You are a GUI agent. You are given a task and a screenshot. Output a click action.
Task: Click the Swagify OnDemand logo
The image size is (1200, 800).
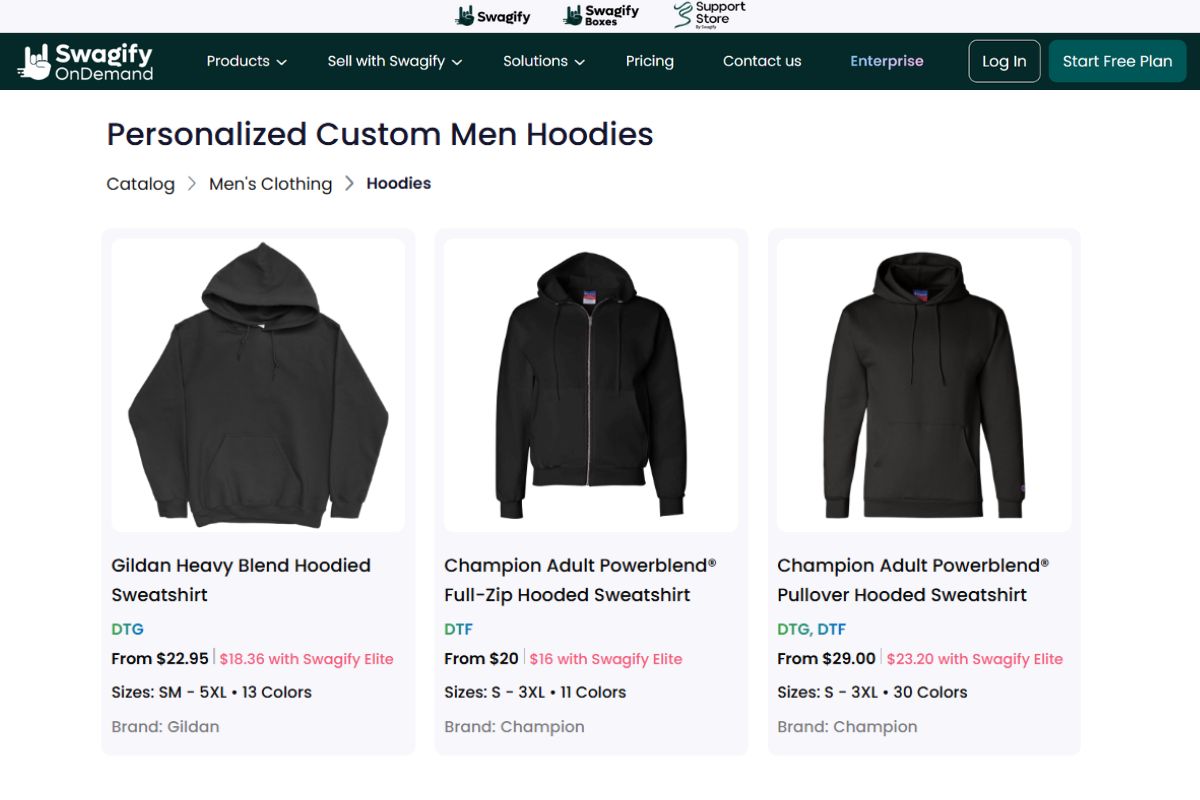pos(86,61)
